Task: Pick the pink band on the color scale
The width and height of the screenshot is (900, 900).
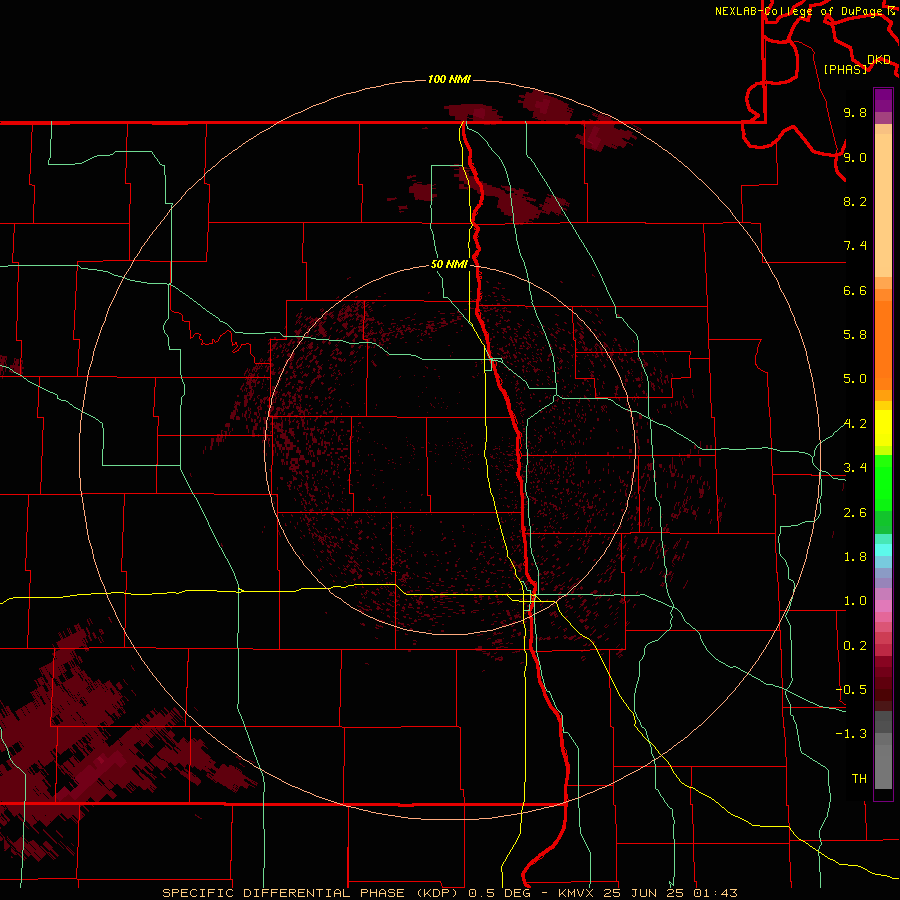Action: [883, 606]
